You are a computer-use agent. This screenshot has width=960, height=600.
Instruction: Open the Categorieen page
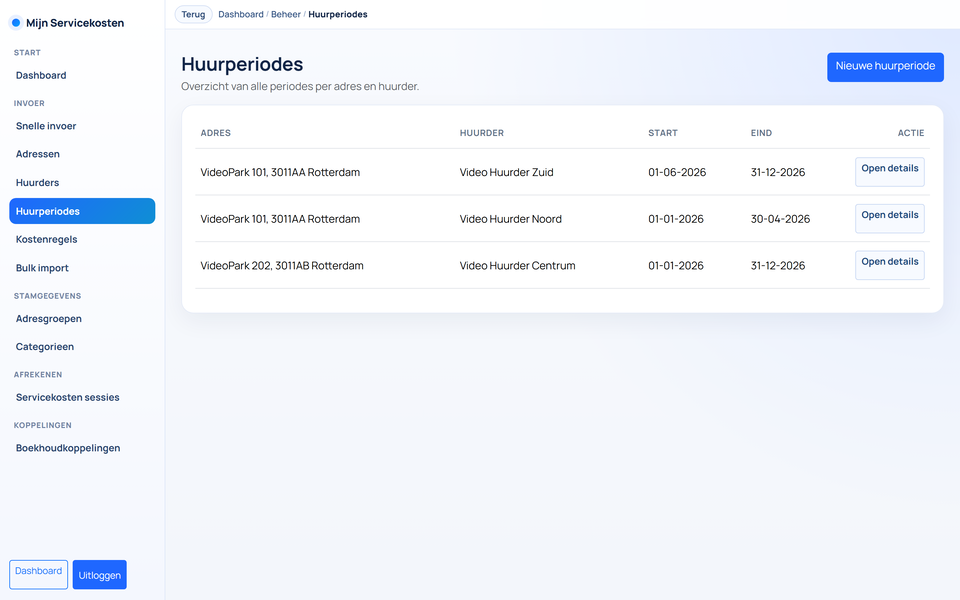45,347
